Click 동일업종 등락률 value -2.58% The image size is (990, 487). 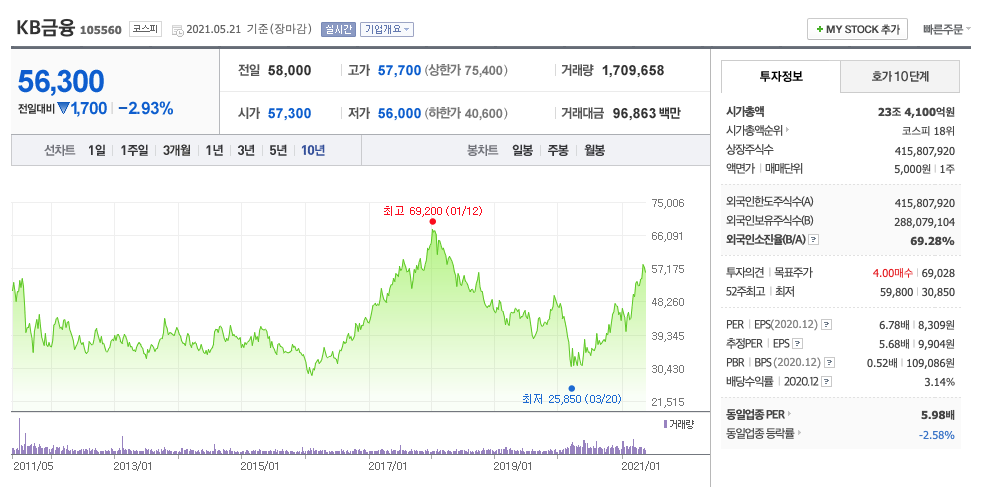[x=937, y=435]
